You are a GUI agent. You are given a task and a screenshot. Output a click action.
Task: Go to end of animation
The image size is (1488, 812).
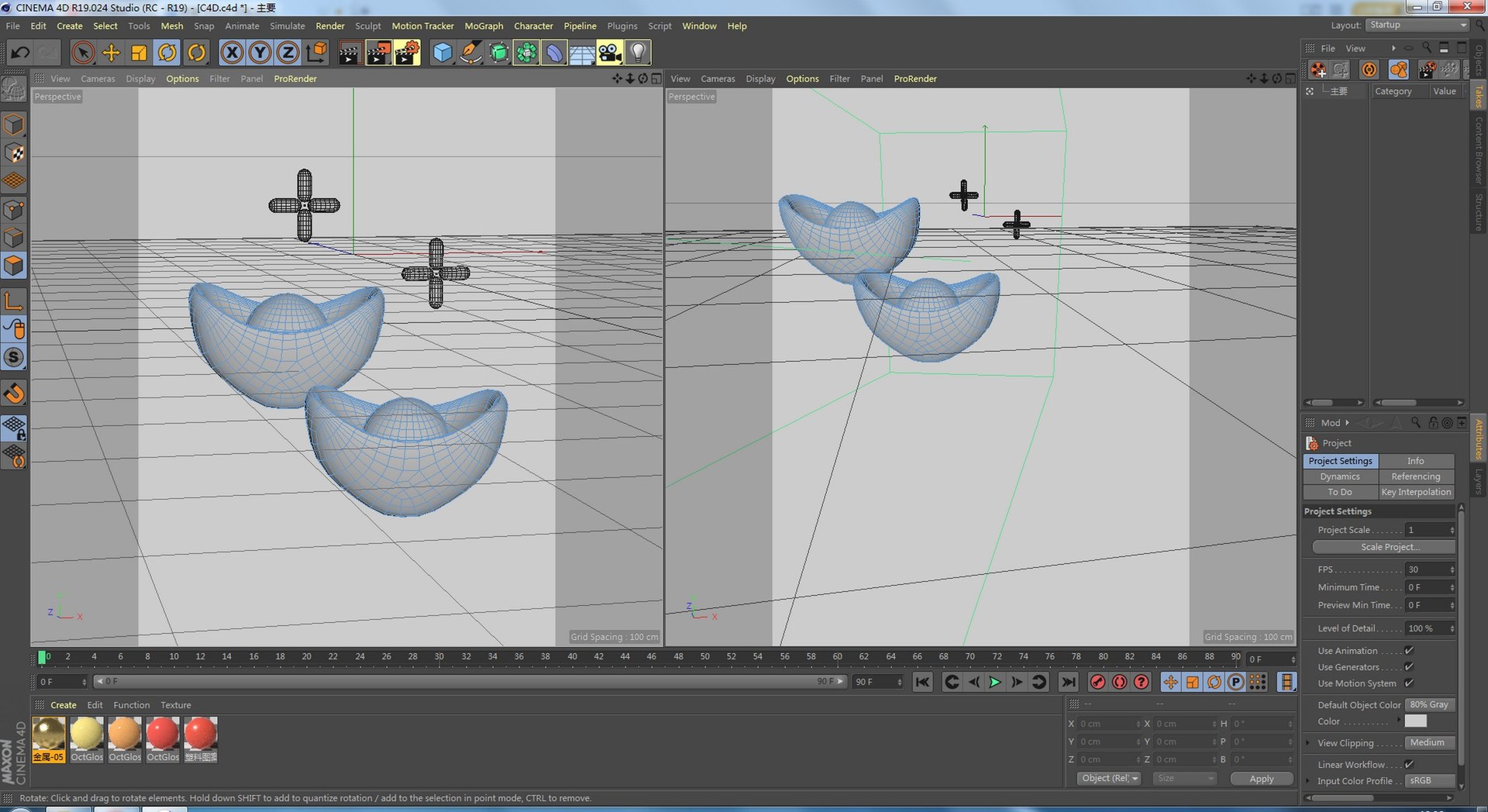[1068, 682]
